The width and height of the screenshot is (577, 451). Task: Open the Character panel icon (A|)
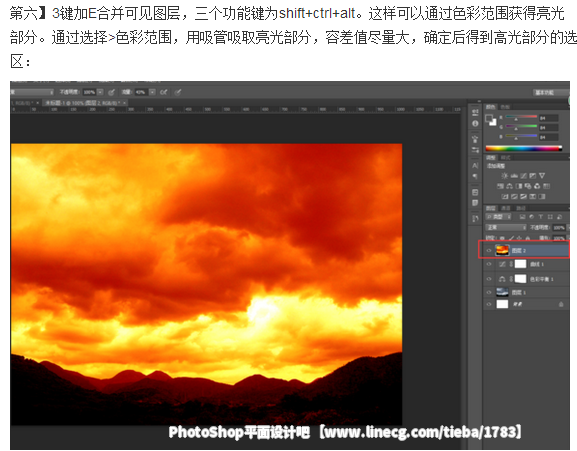pos(475,166)
